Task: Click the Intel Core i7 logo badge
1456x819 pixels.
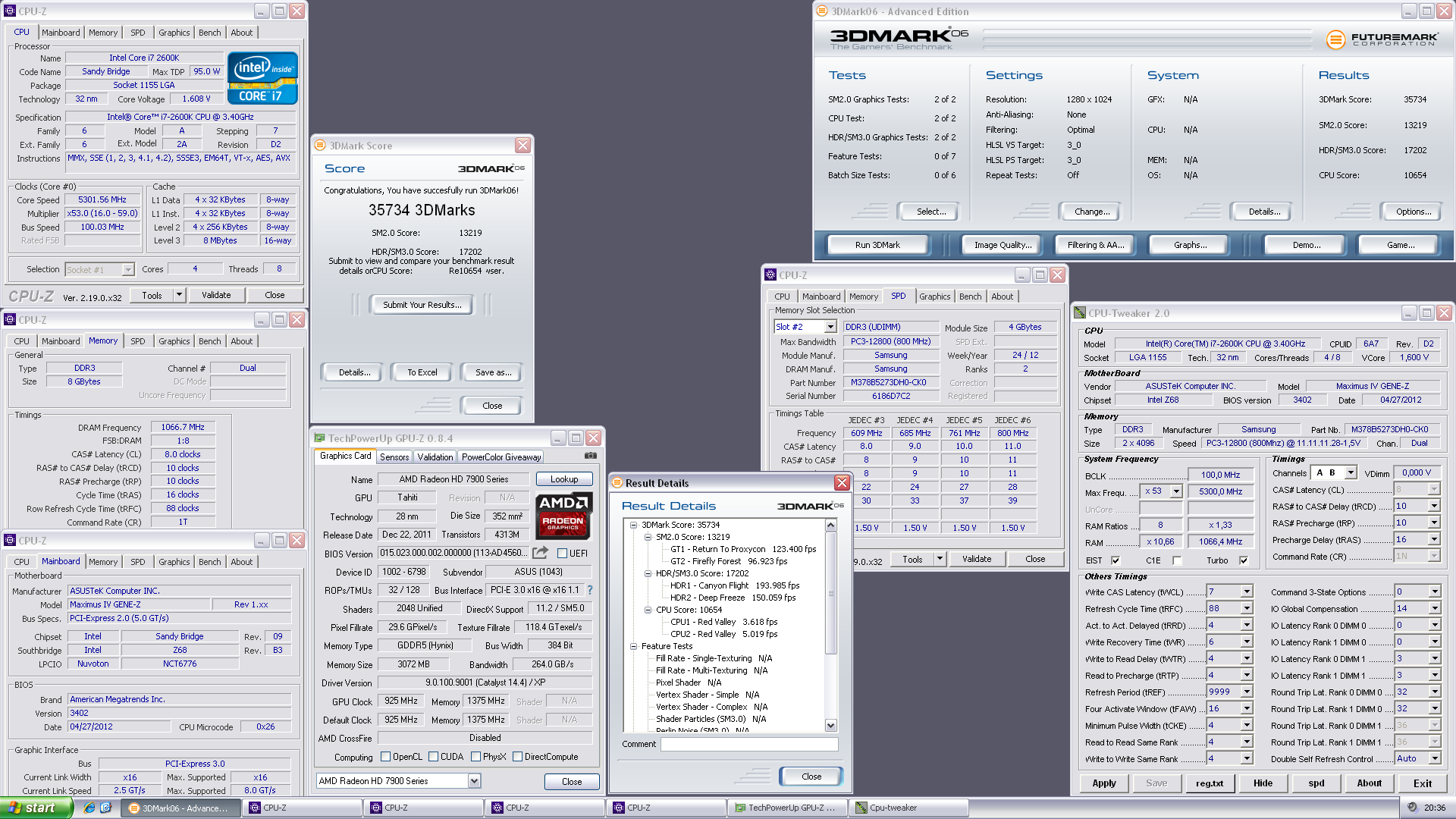Action: coord(262,78)
